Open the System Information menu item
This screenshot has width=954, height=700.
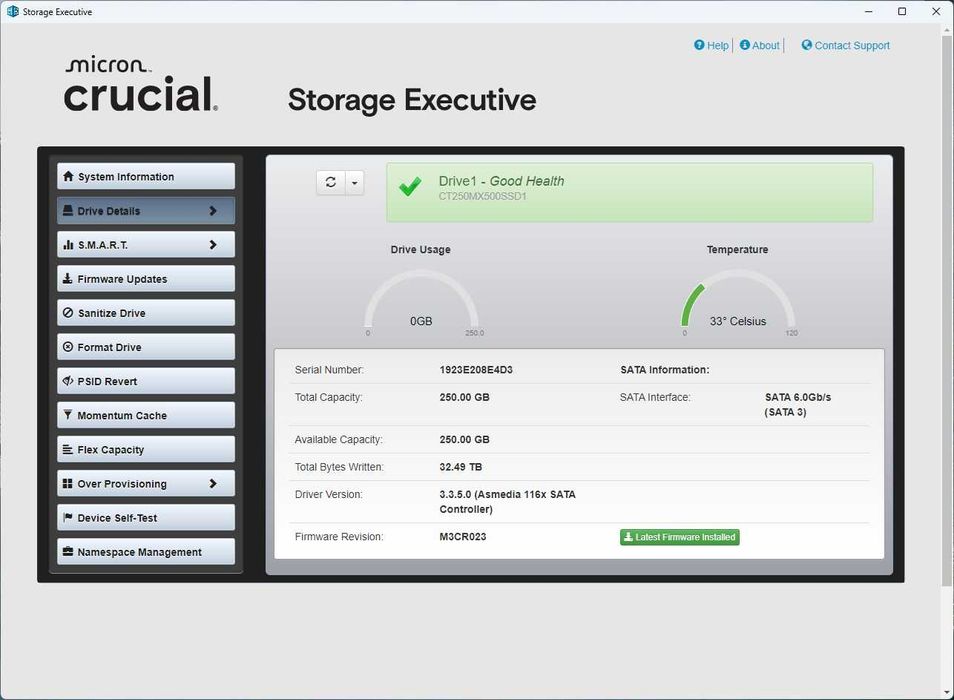[146, 176]
